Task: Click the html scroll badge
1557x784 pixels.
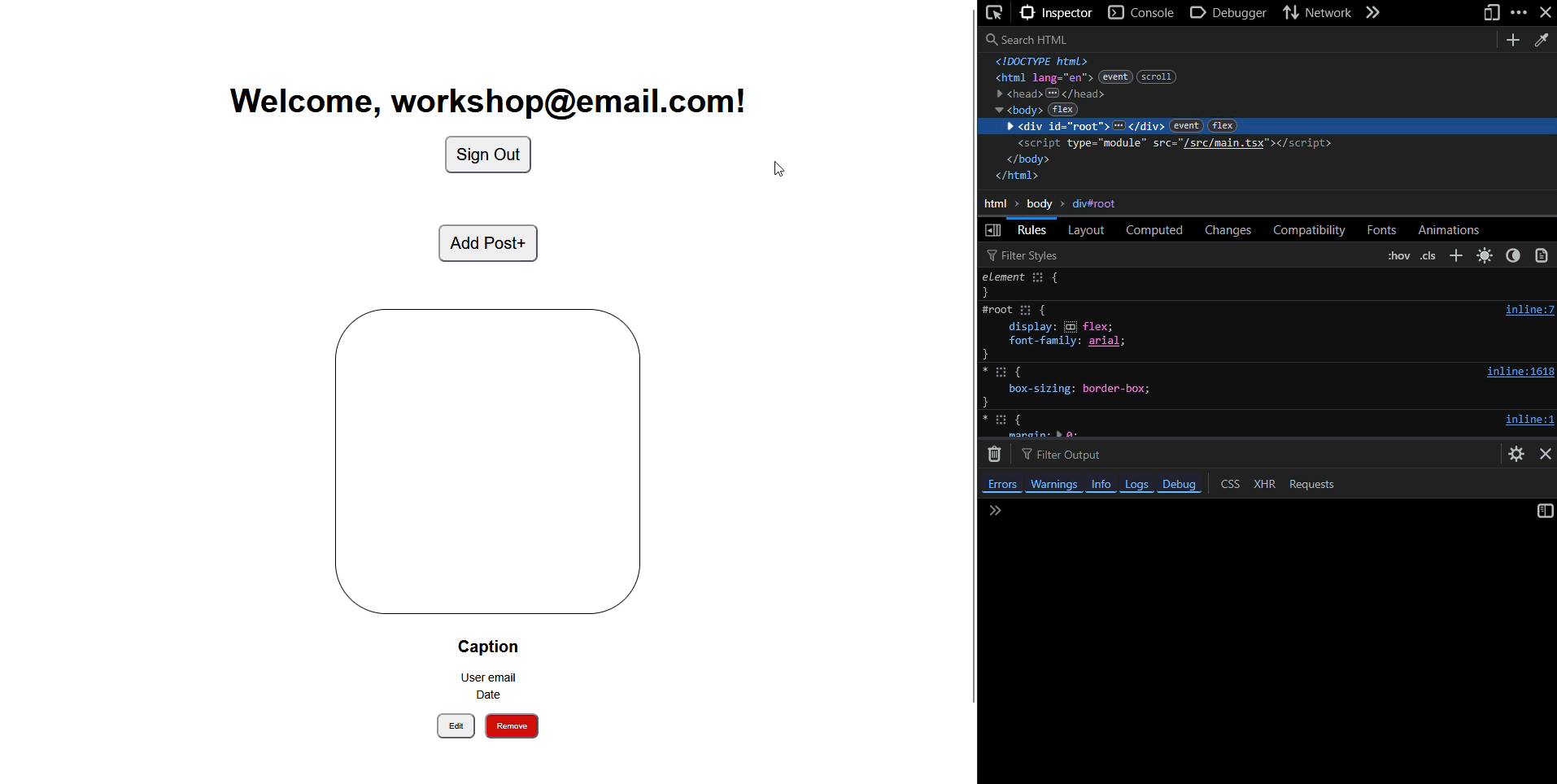Action: tap(1156, 77)
